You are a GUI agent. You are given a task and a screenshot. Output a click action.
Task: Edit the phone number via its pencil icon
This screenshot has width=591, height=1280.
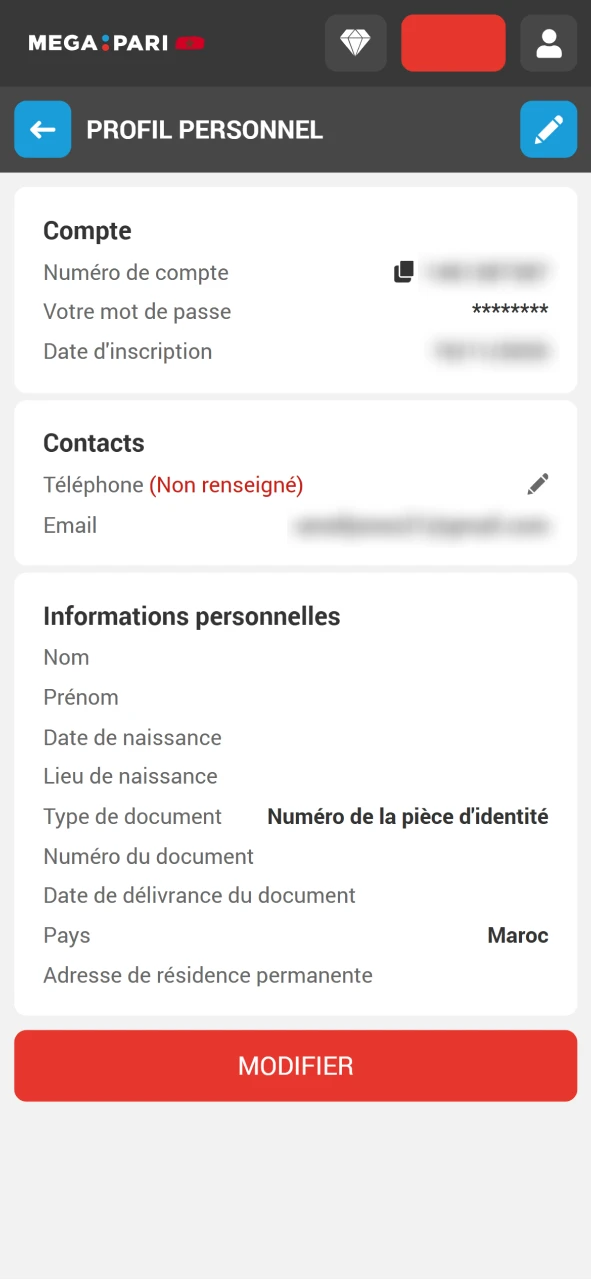[537, 483]
